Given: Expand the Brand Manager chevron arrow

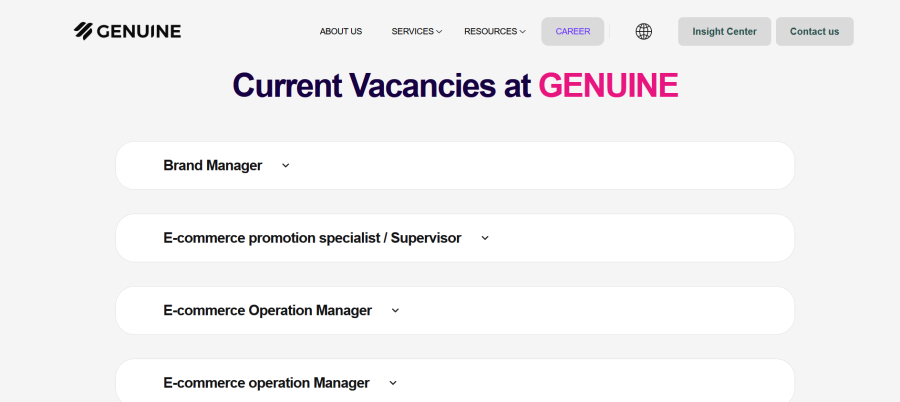Looking at the screenshot, I should pyautogui.click(x=285, y=166).
